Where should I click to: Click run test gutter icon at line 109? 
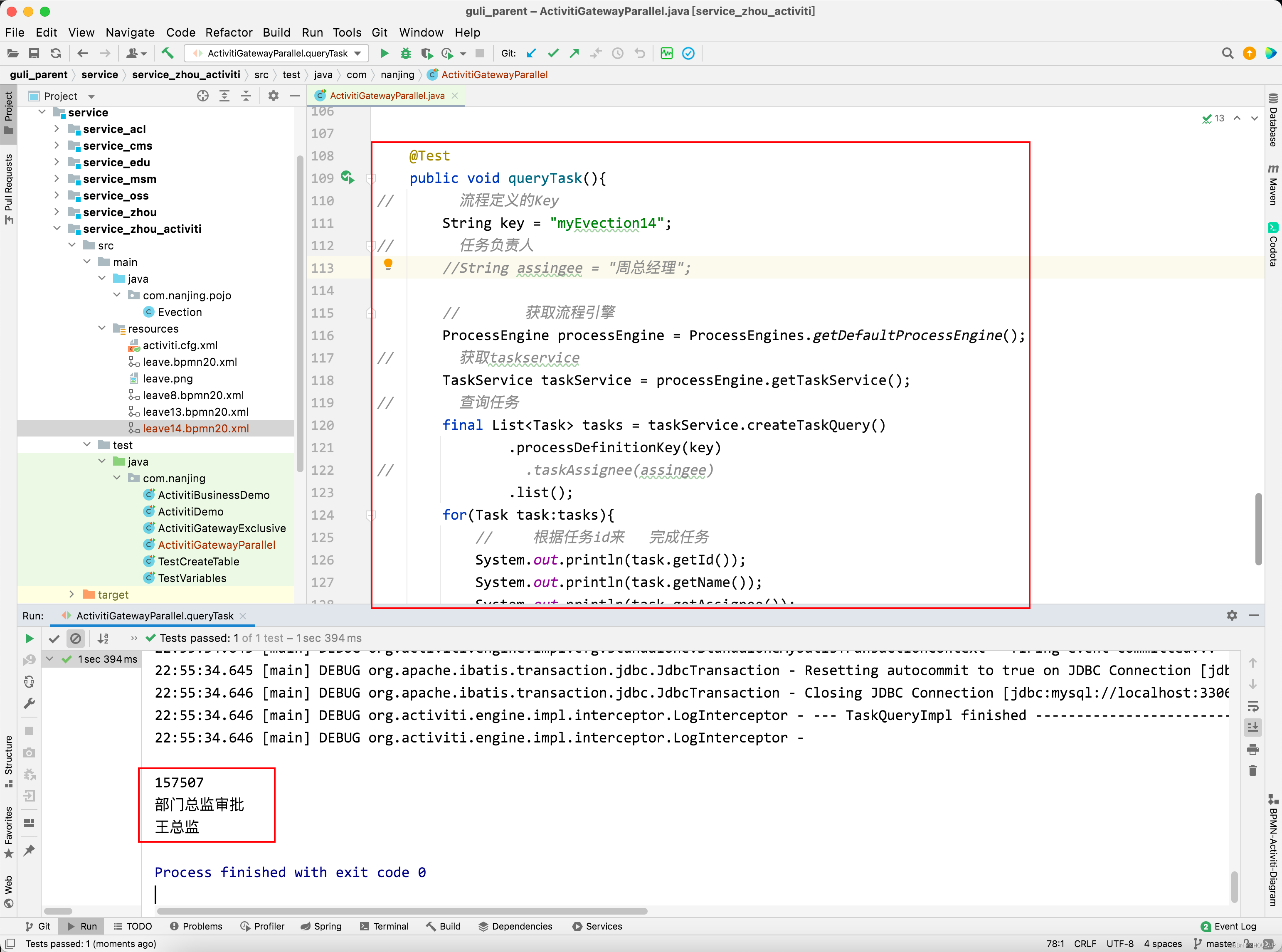pyautogui.click(x=347, y=177)
